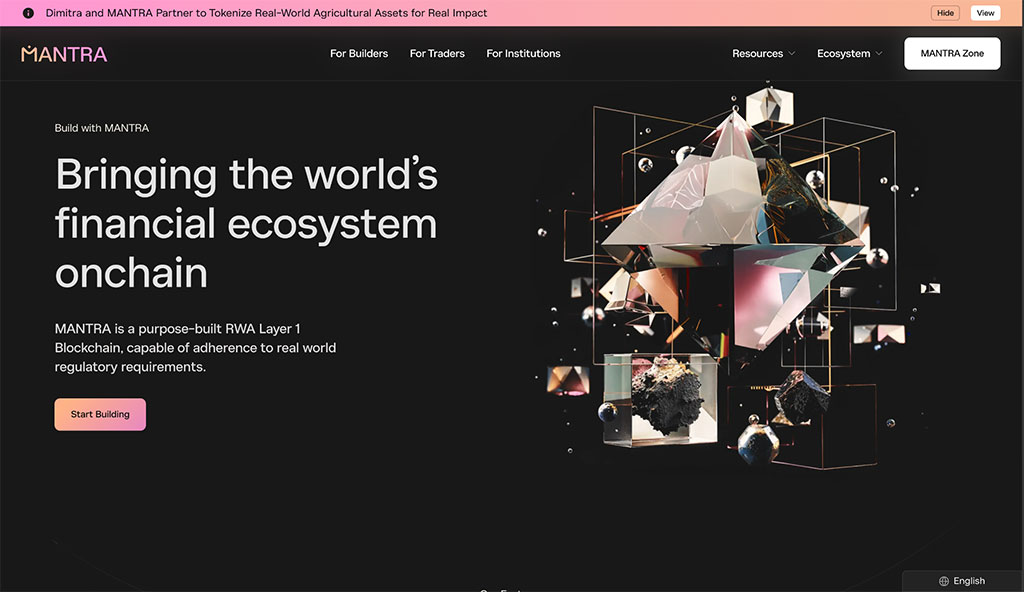Expand the Resources dropdown menu
Image resolution: width=1024 pixels, height=592 pixels.
763,54
